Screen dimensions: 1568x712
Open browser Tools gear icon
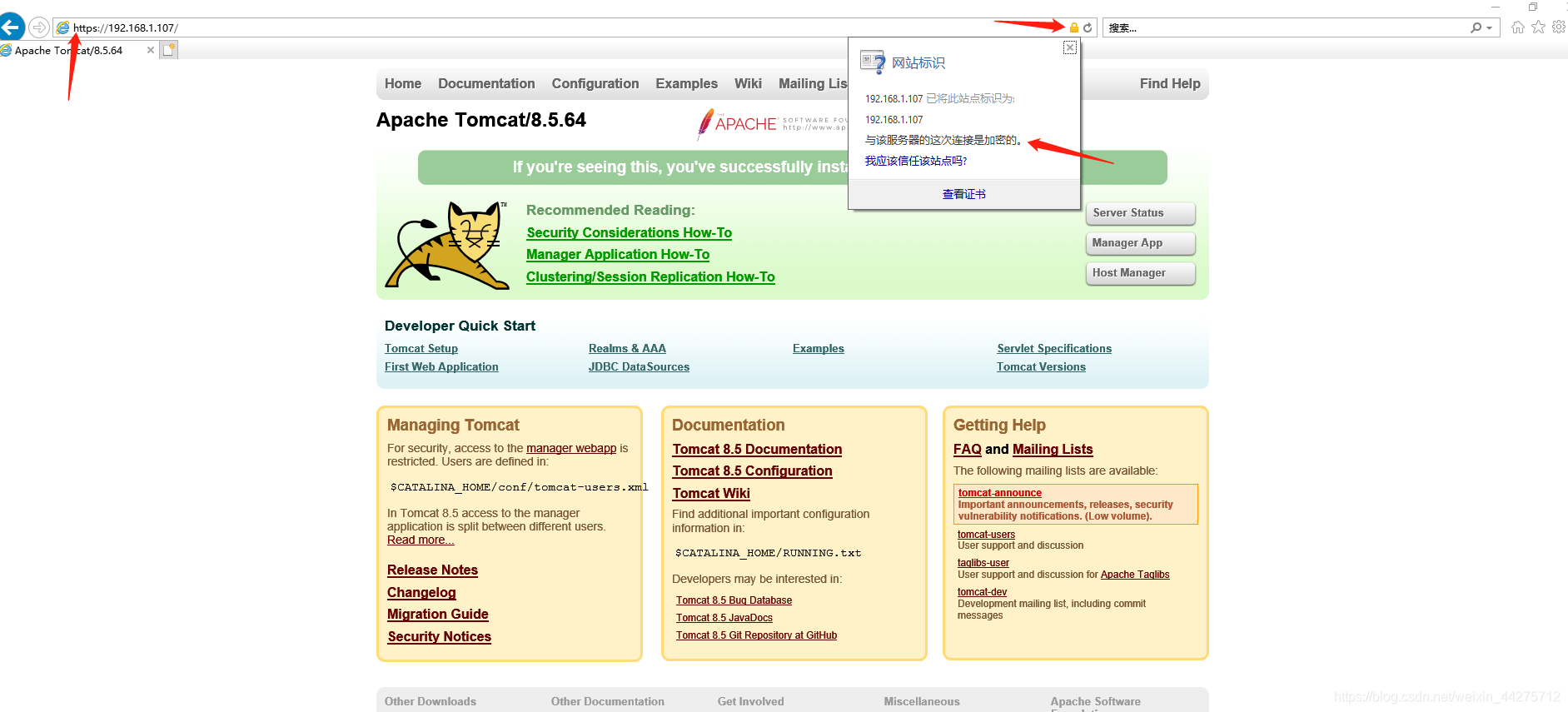[1559, 27]
